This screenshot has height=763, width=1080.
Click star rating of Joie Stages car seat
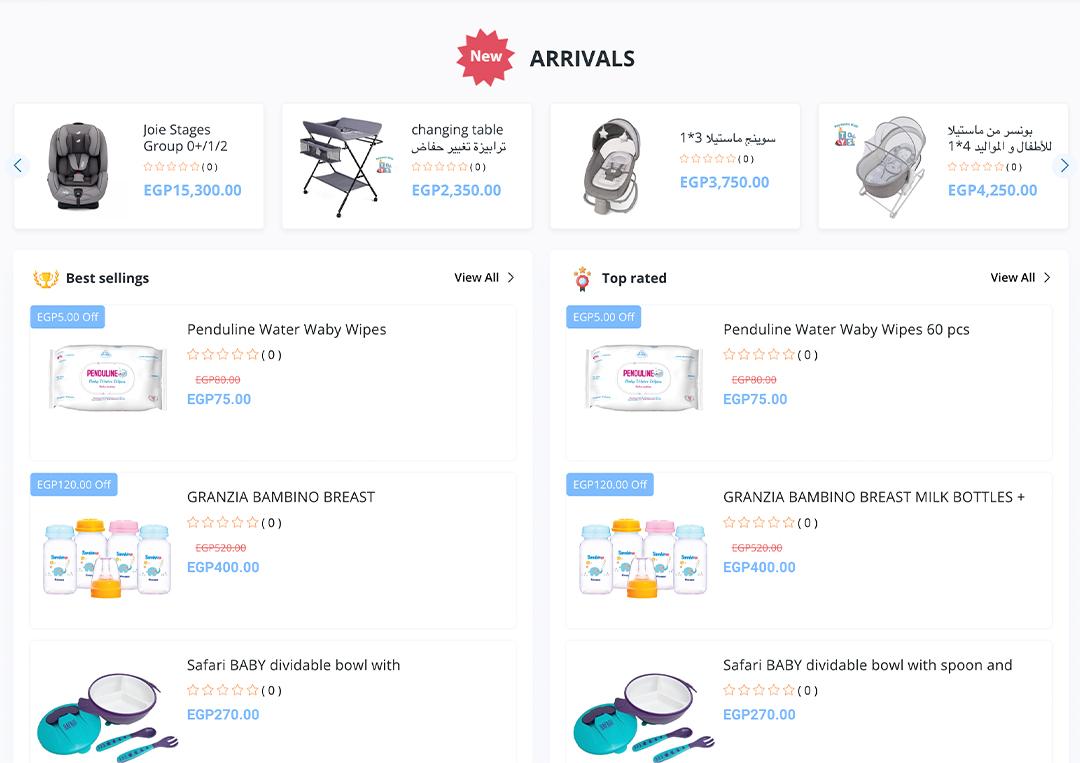[x=172, y=167]
